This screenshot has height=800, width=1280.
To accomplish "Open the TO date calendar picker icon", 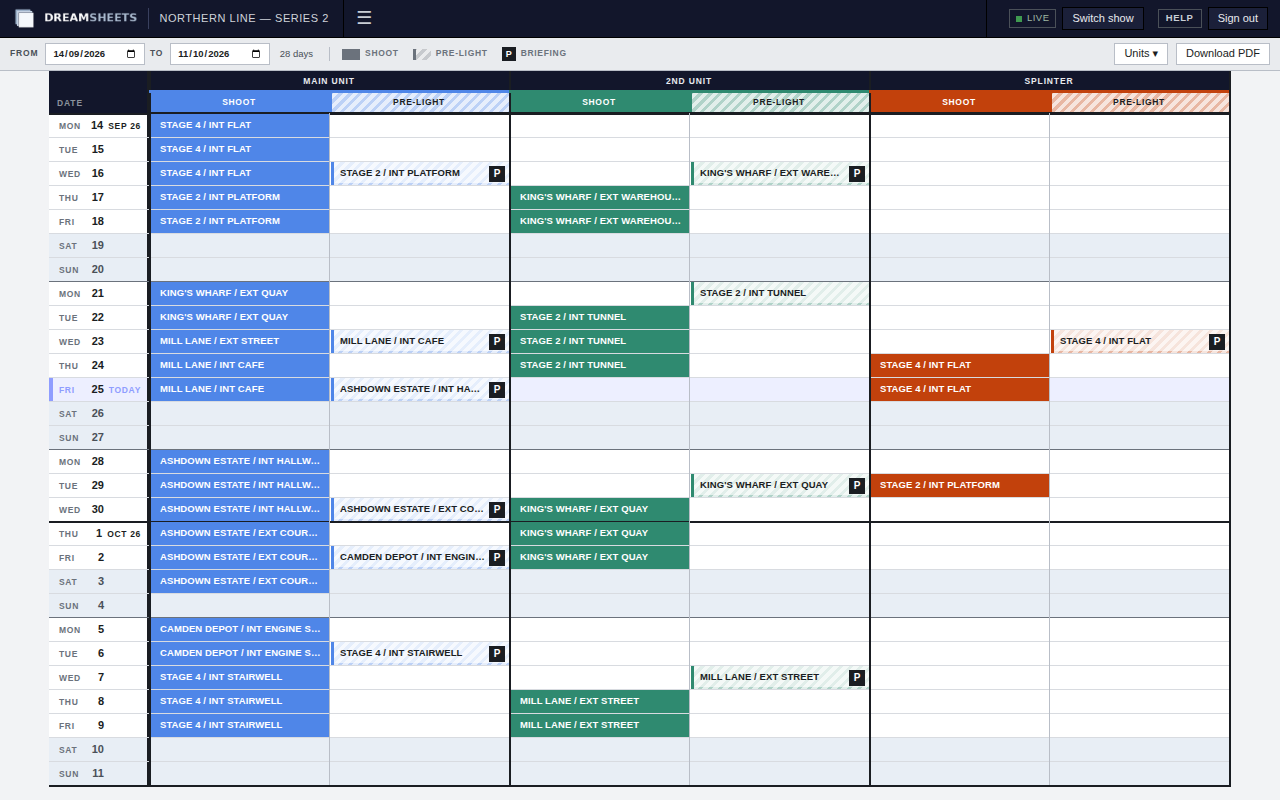I will pos(258,54).
